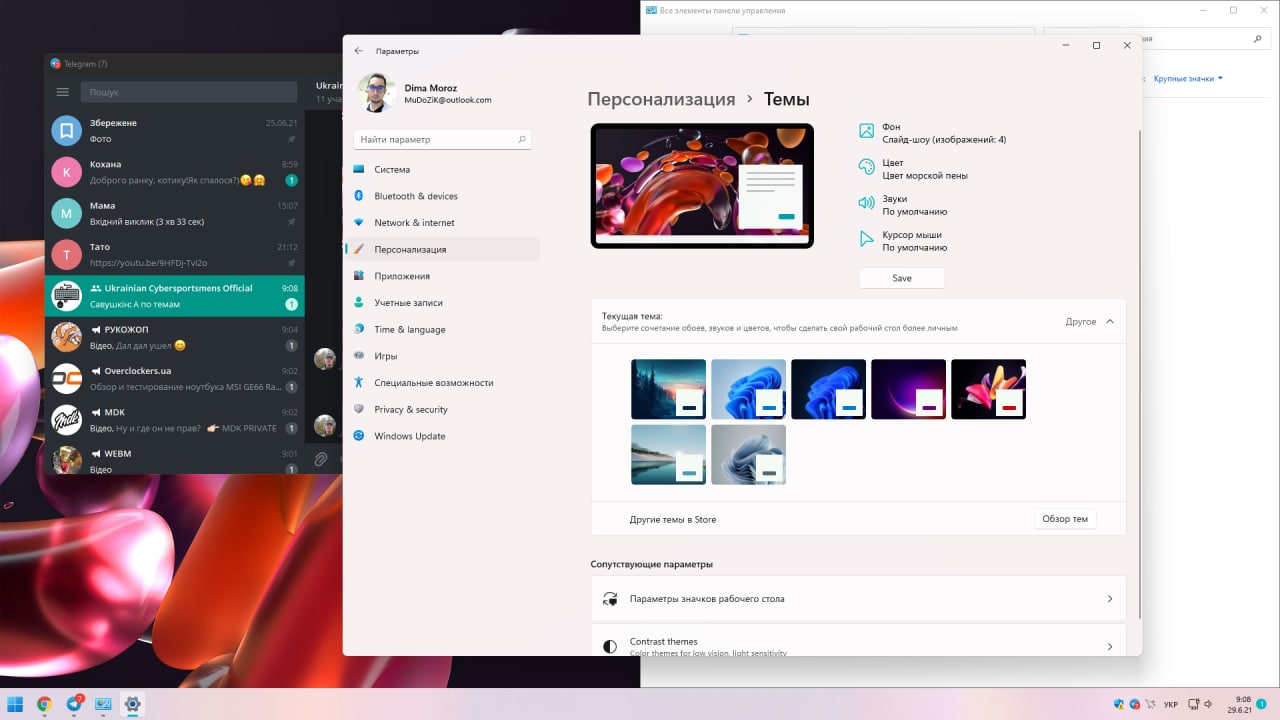Screen dimensions: 1280x720
Task: Click the attach paperclip icon in Telegram
Action: click(321, 459)
